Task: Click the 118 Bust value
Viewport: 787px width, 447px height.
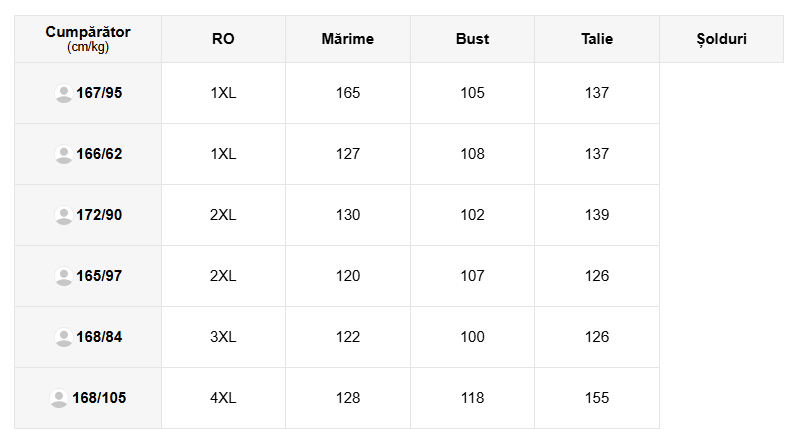Action: (472, 398)
